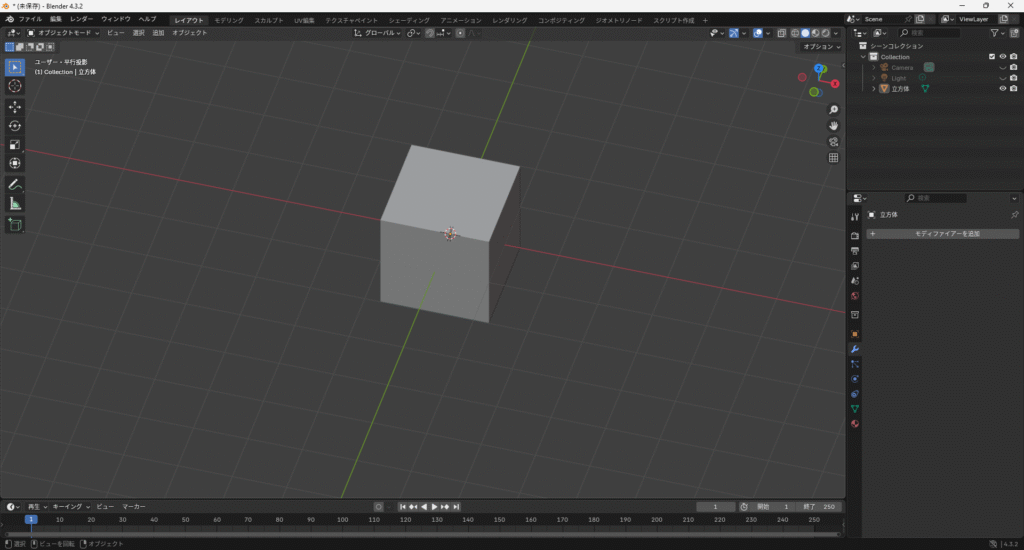Expand the Light item in outliner

click(x=874, y=78)
